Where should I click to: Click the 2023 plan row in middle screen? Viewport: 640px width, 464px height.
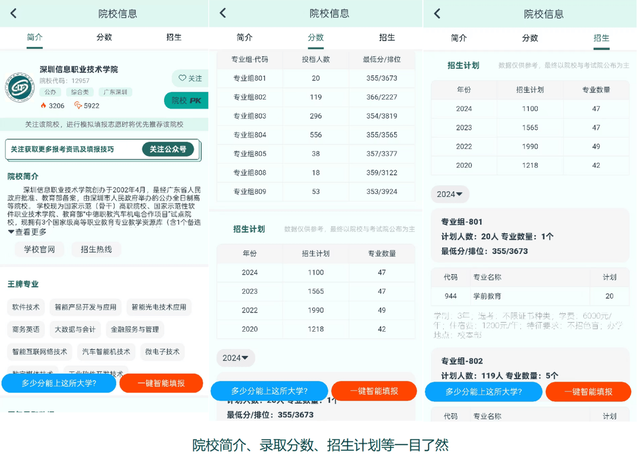[x=316, y=291]
